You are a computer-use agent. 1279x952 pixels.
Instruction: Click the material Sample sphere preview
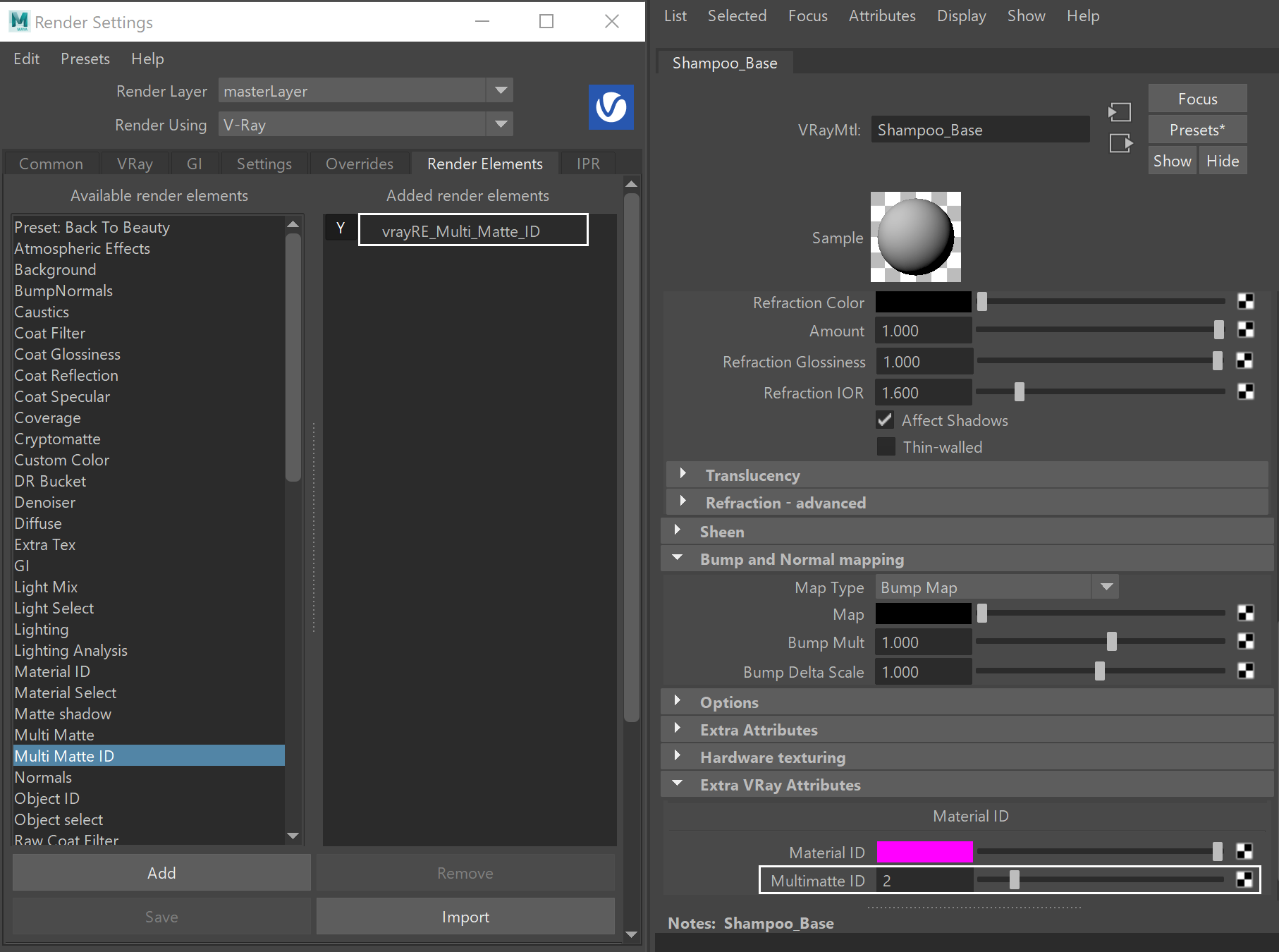(x=915, y=237)
